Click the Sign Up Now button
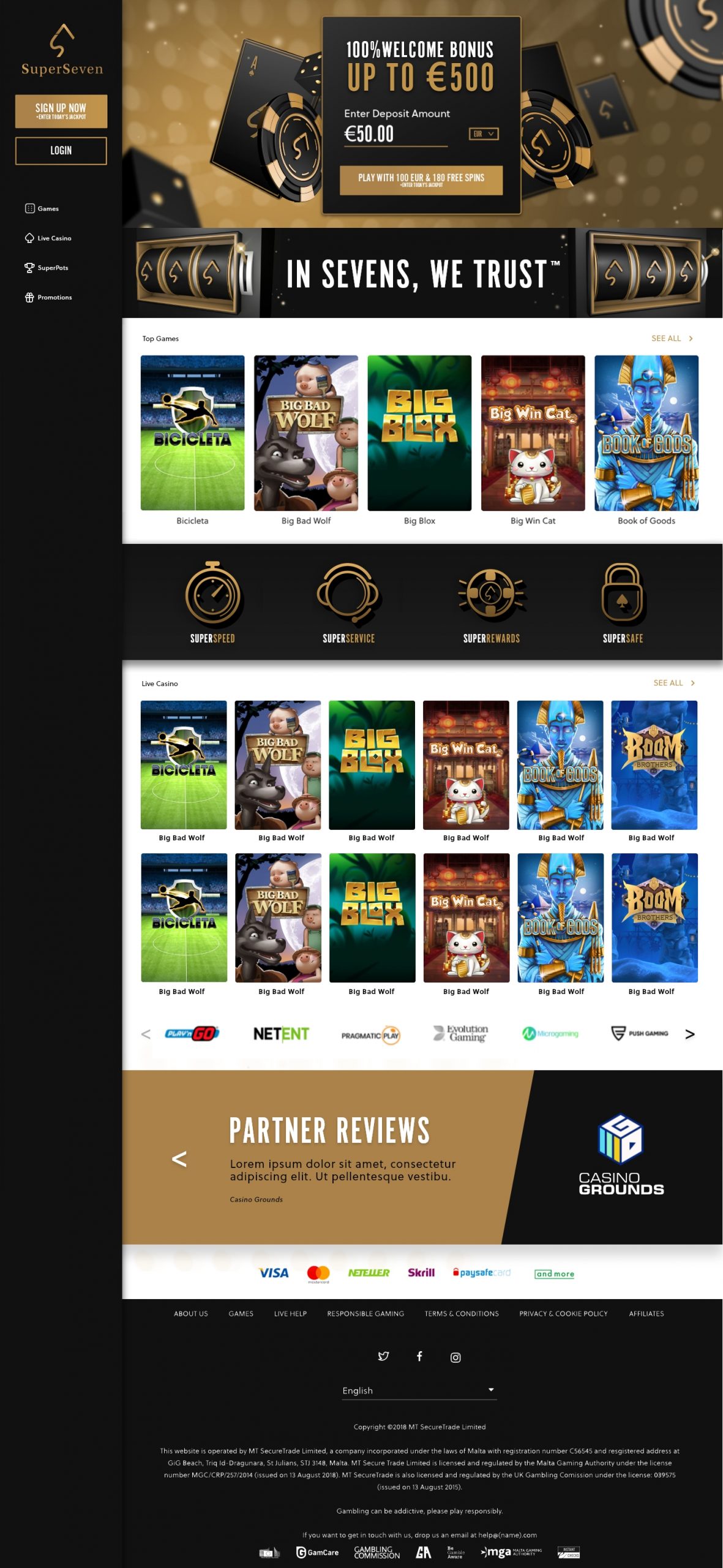Image resolution: width=723 pixels, height=1568 pixels. click(61, 111)
